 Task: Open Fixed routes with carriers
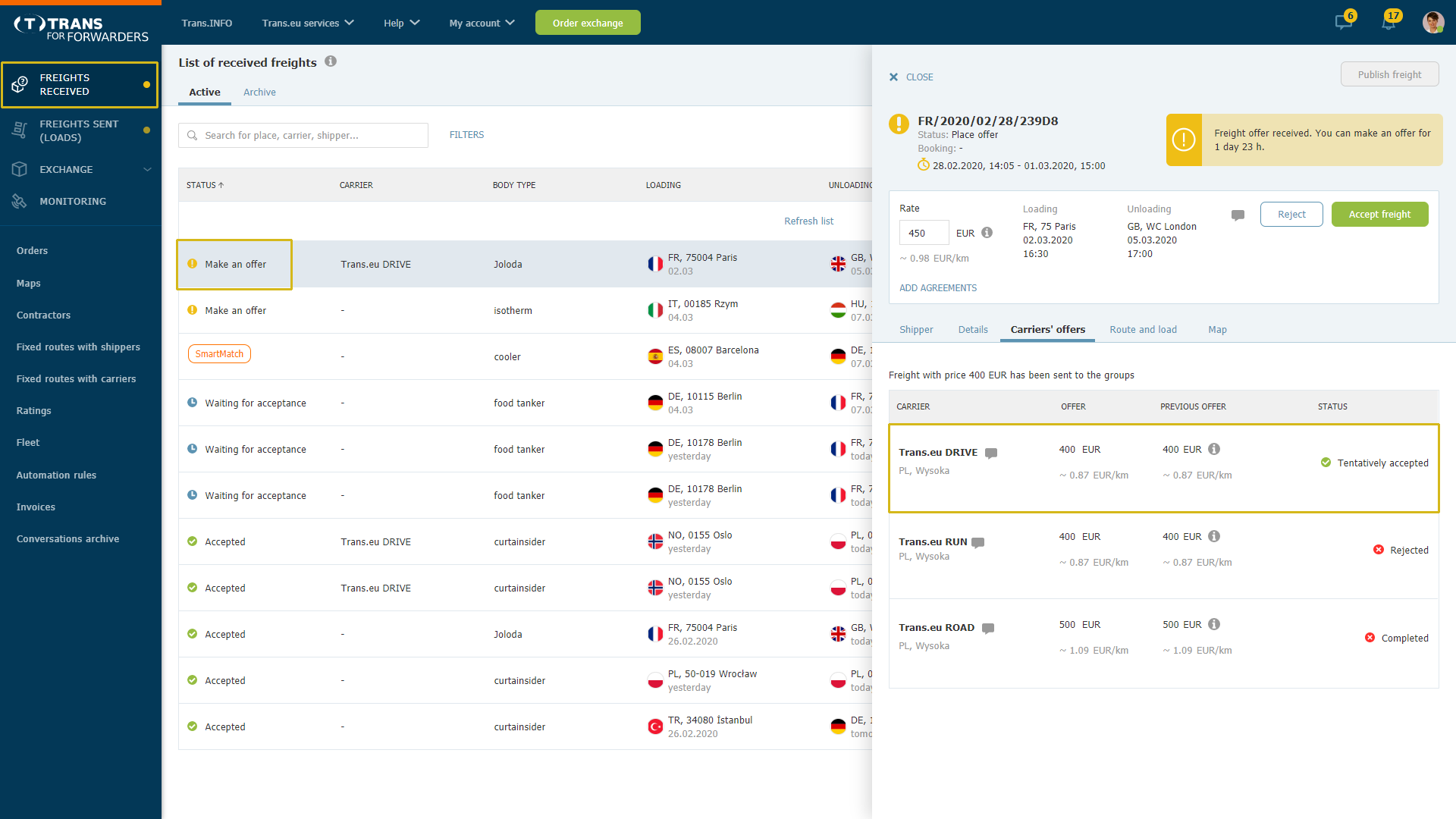pos(76,379)
